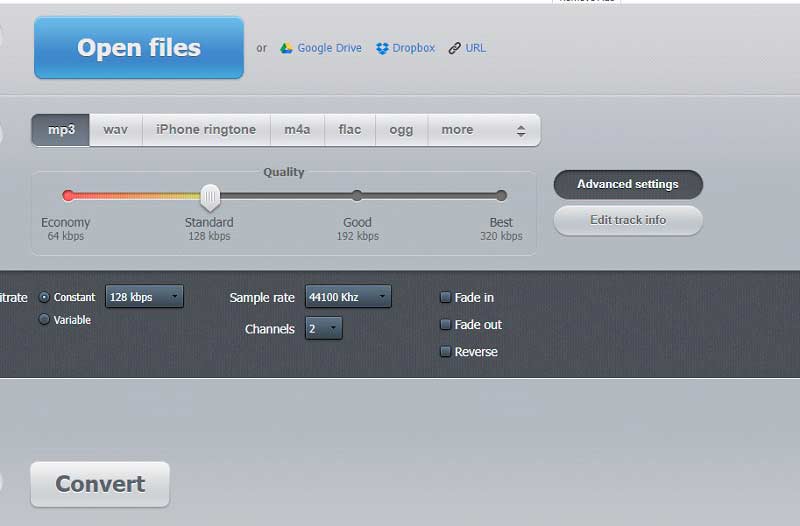Screen dimensions: 800x526
Task: Open the 128 kbps bitrate dropdown
Action: (144, 296)
